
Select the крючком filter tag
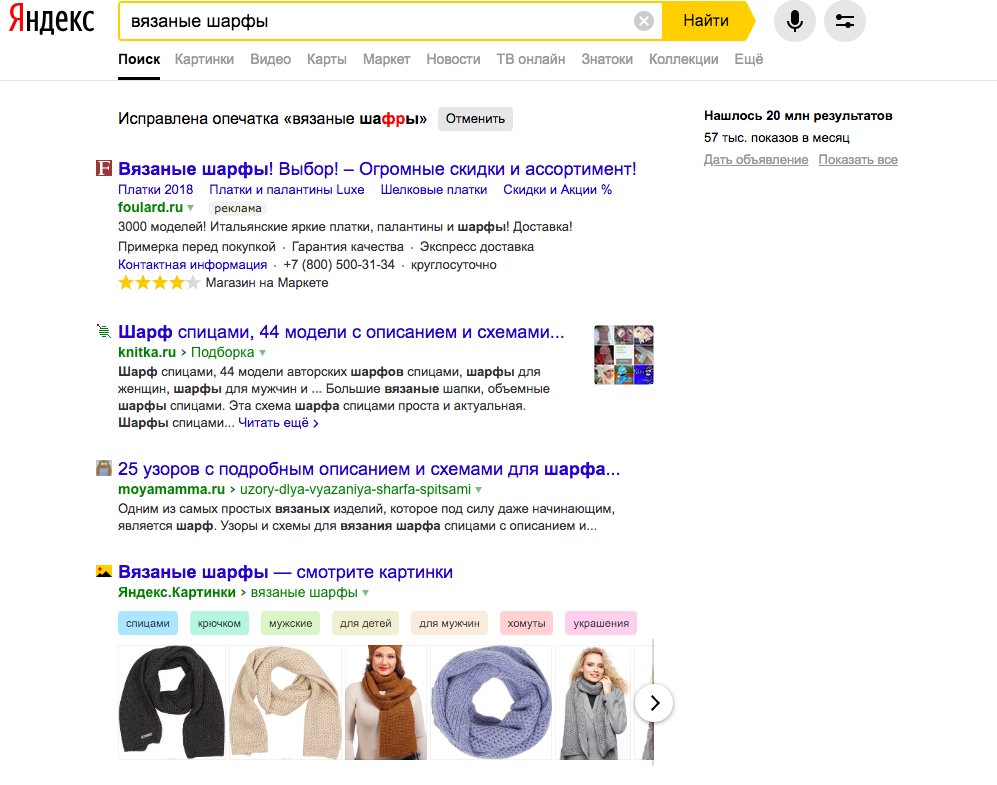coord(219,624)
